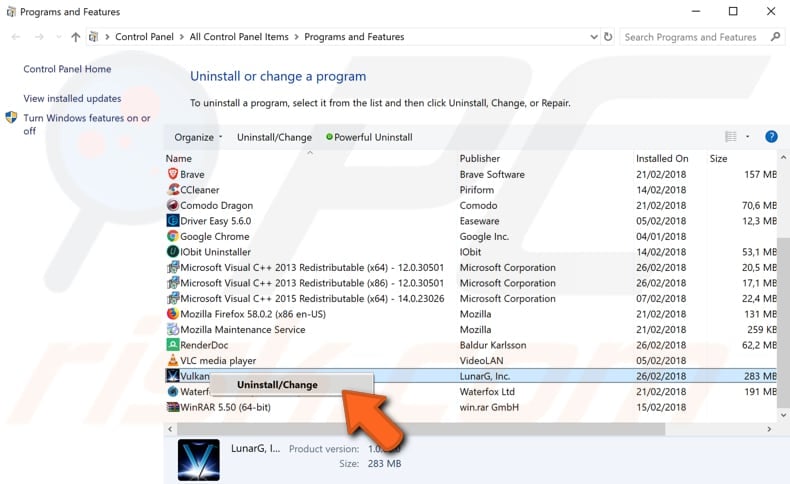Open help with the blue question mark icon

tap(771, 136)
